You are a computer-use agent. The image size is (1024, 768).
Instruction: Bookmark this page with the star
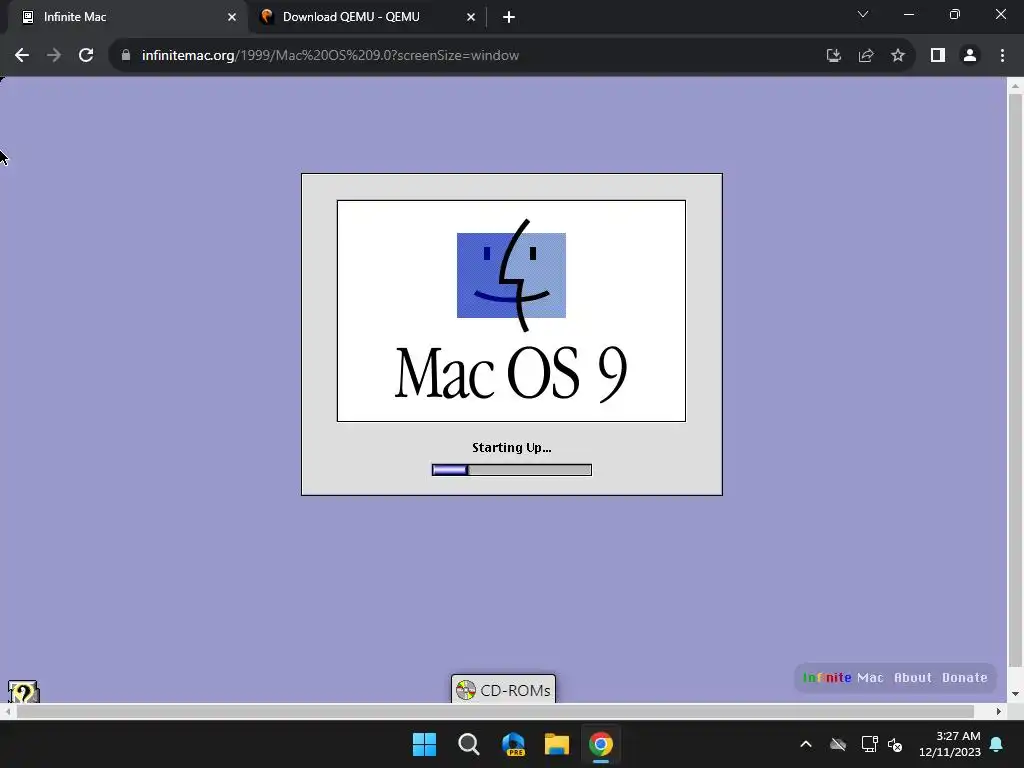pyautogui.click(x=898, y=56)
